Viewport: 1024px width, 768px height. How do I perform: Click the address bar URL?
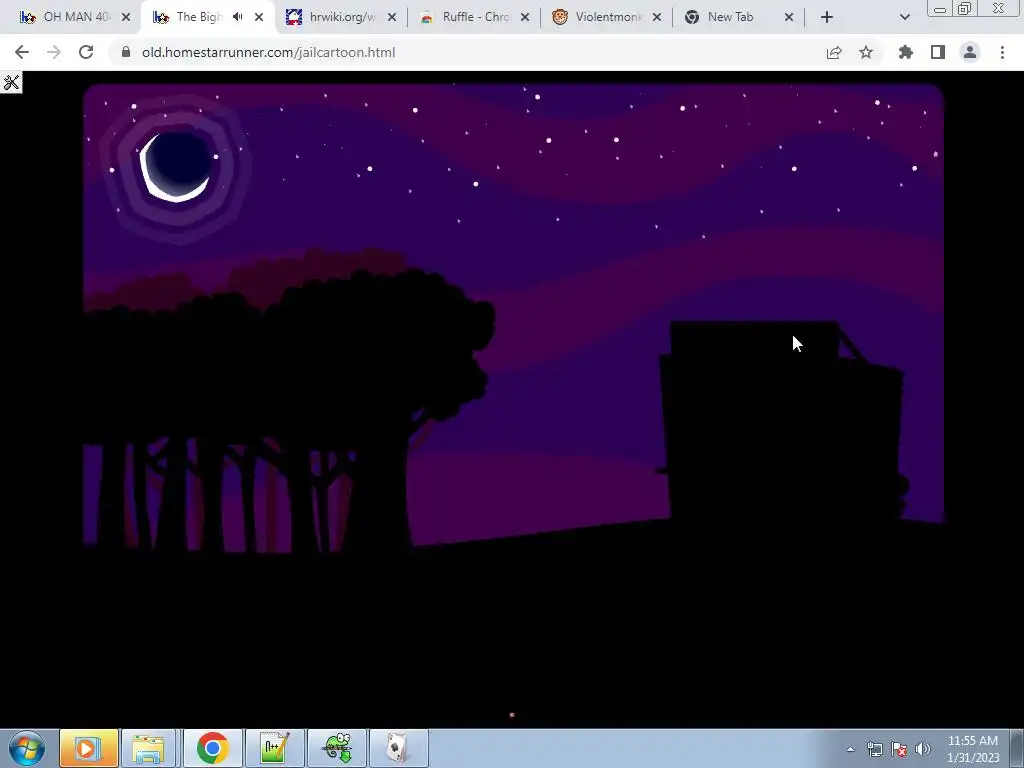pyautogui.click(x=268, y=52)
